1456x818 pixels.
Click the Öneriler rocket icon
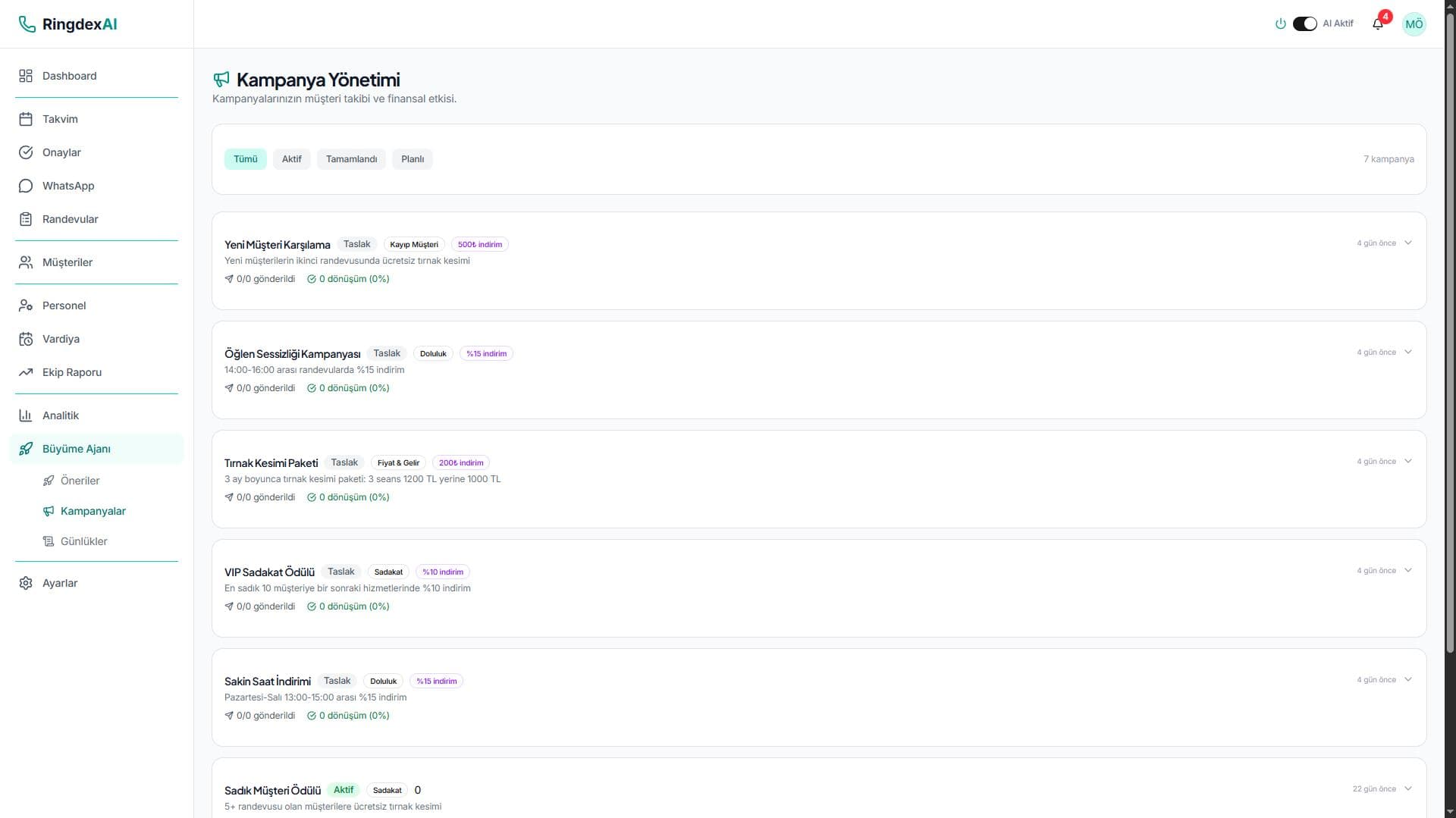(49, 481)
